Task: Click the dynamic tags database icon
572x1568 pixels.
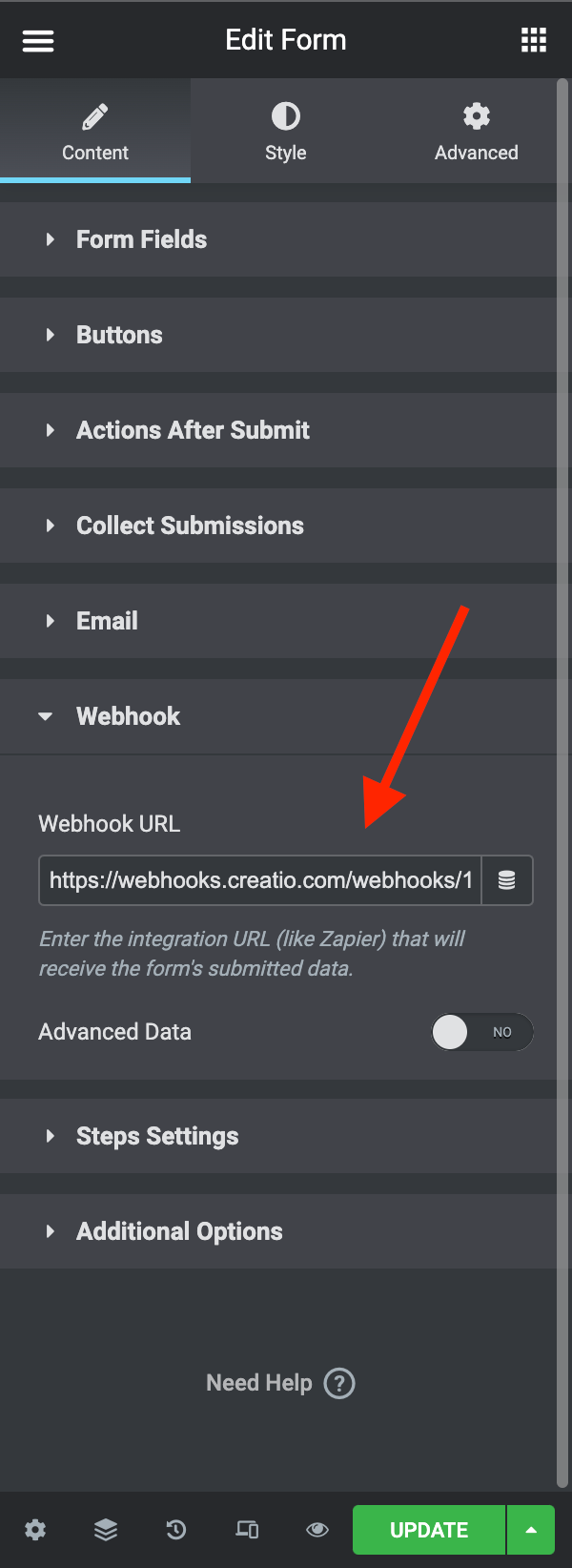Action: click(x=507, y=880)
